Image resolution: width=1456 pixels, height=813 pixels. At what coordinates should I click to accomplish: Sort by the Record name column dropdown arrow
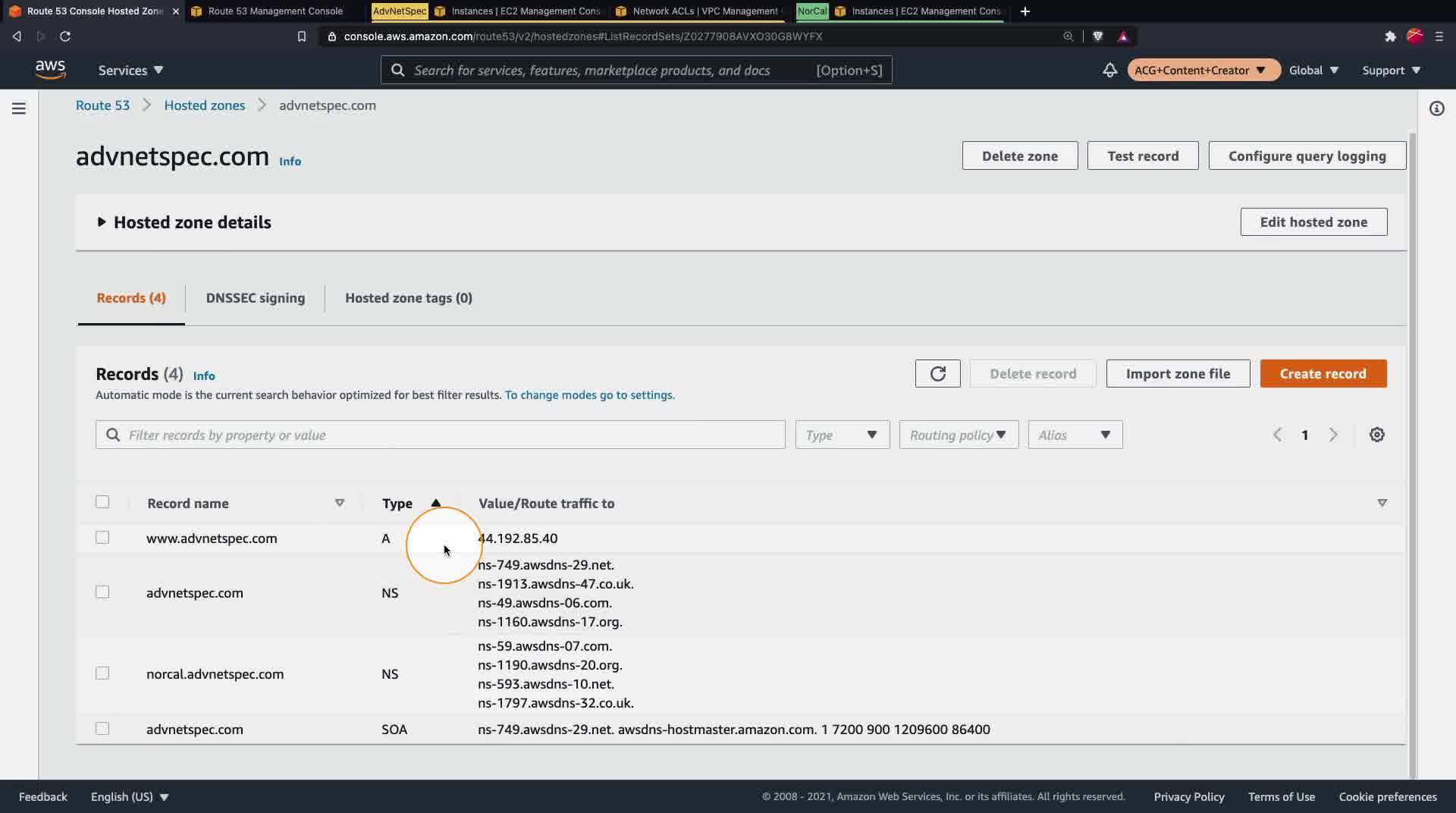point(340,503)
